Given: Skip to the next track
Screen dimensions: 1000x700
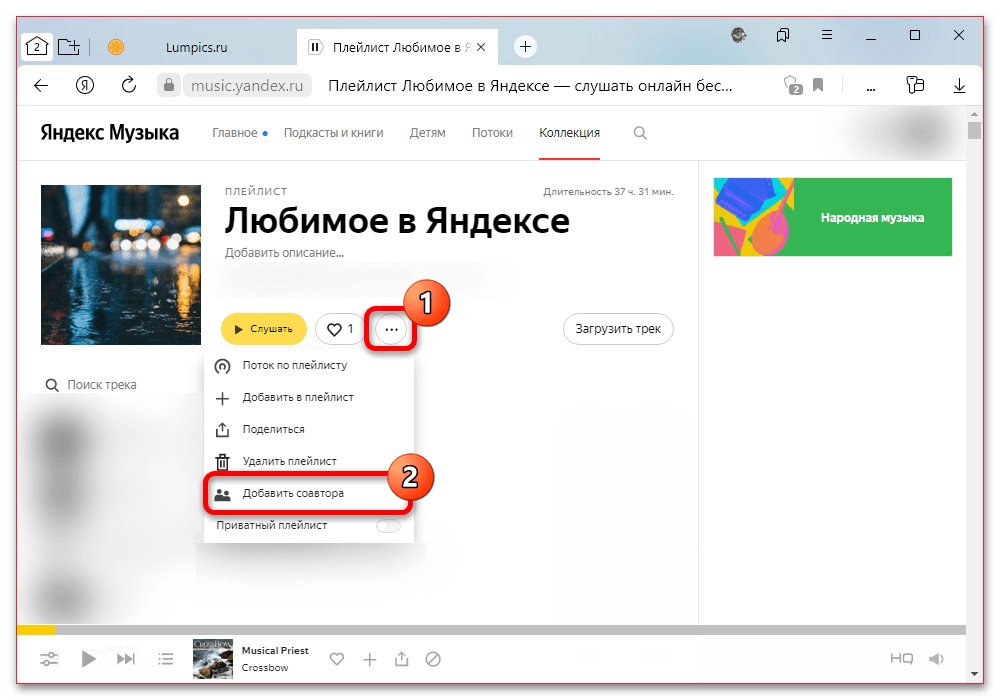Looking at the screenshot, I should pyautogui.click(x=126, y=659).
